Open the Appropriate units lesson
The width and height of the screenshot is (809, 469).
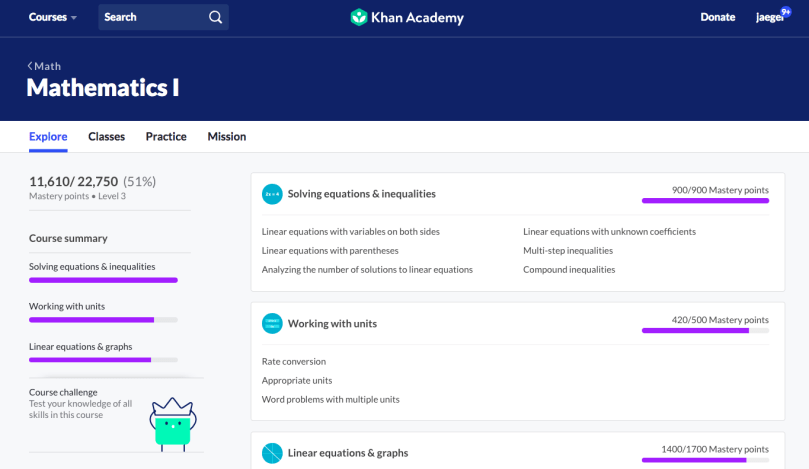(297, 381)
